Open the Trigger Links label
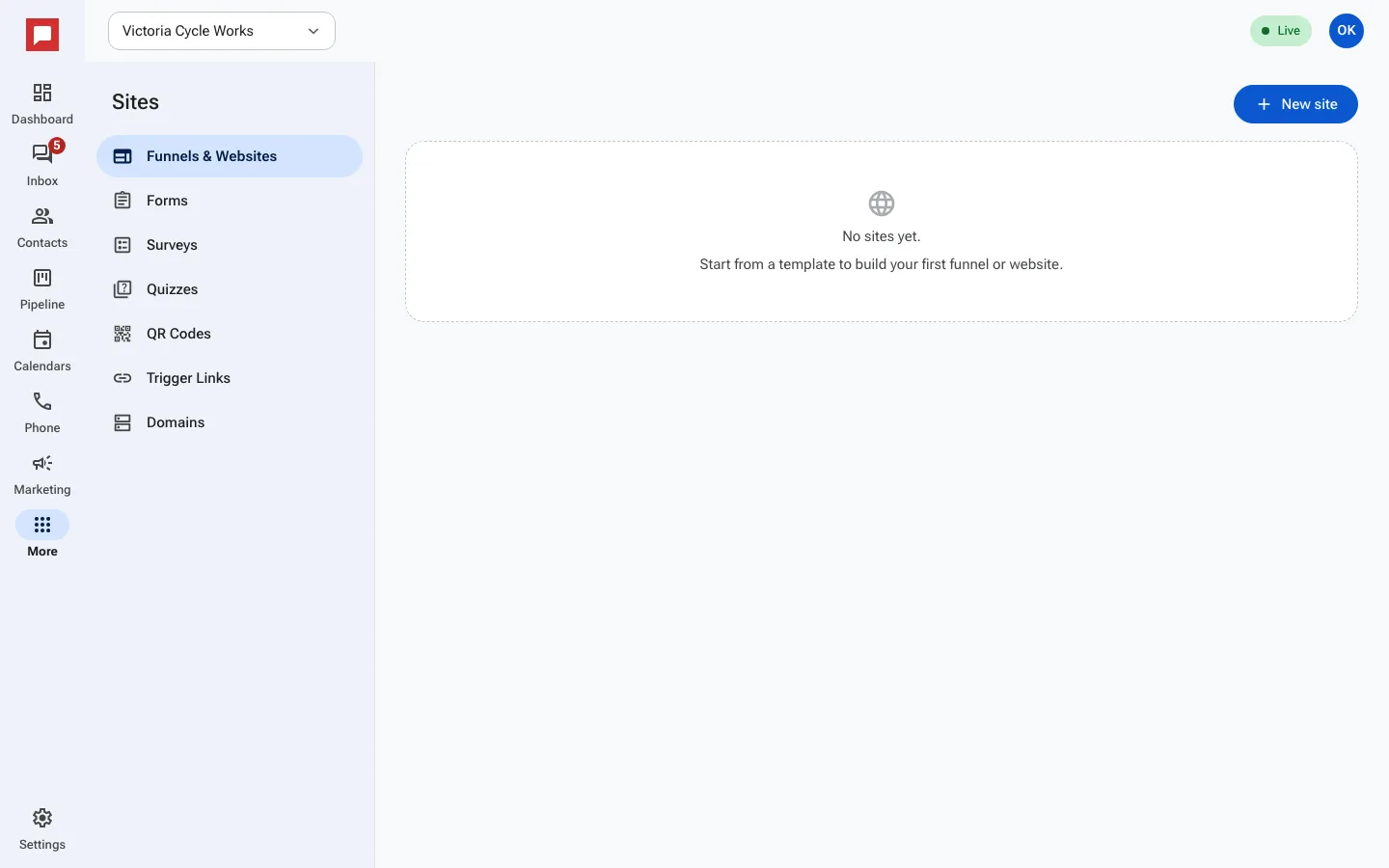 coord(188,378)
